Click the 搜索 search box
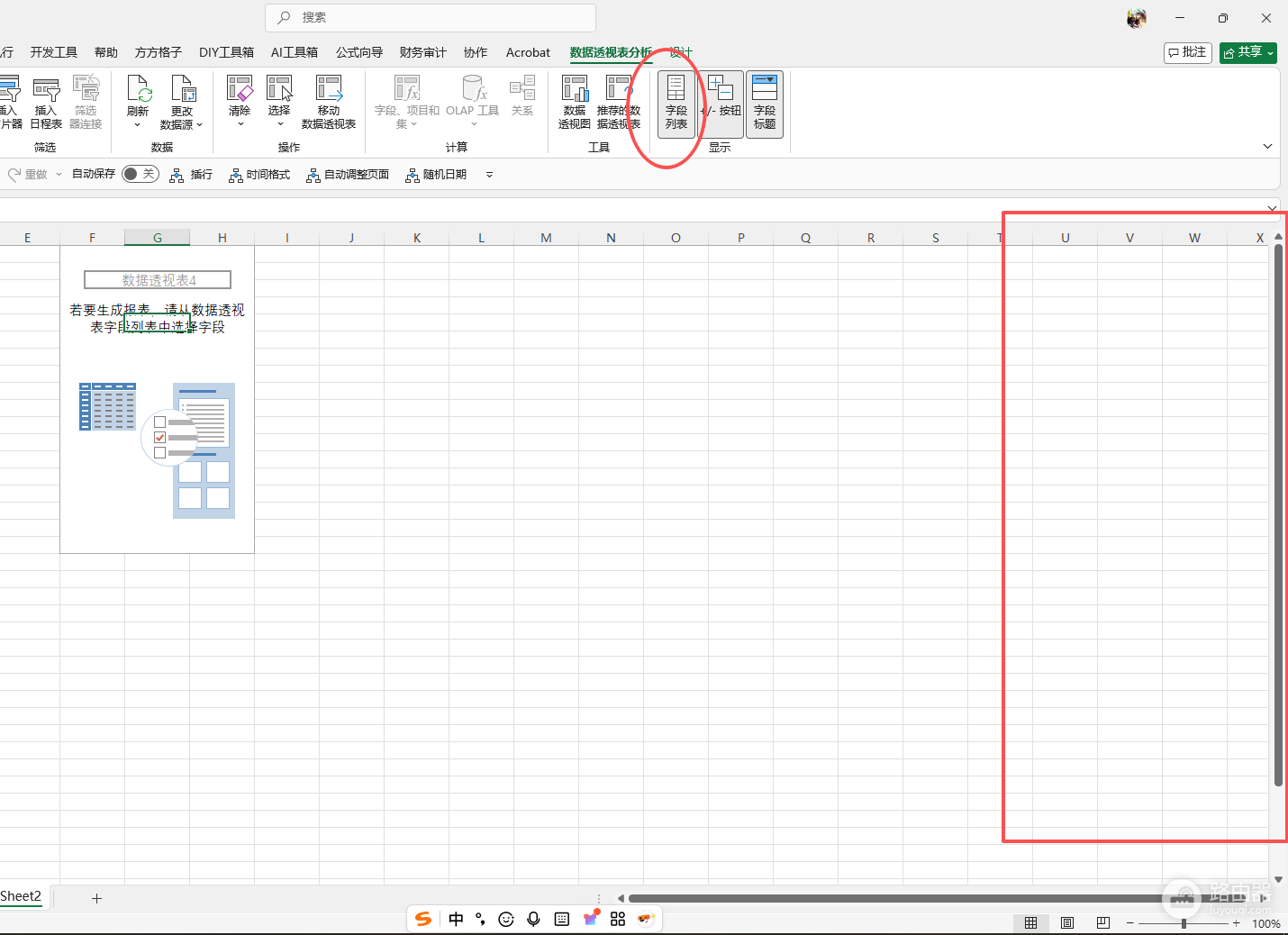Image resolution: width=1288 pixels, height=935 pixels. point(431,17)
